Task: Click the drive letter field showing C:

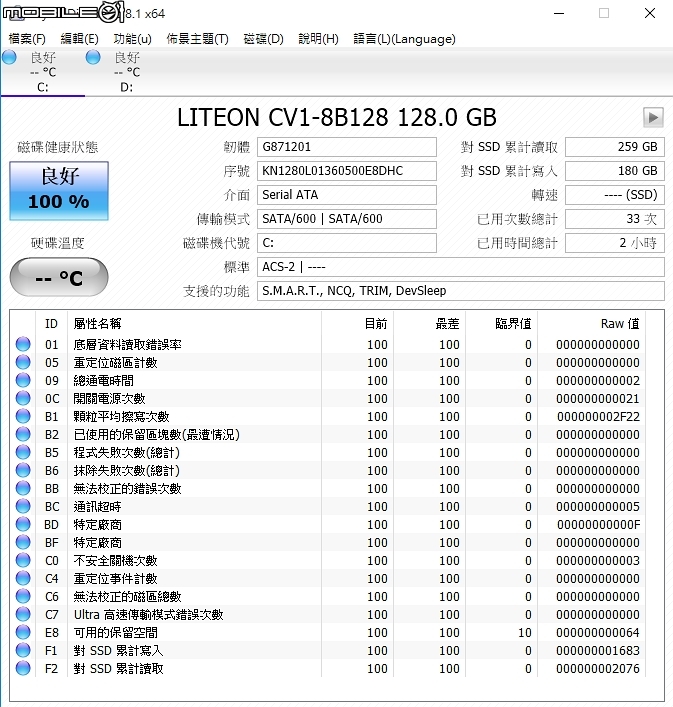Action: pos(347,243)
